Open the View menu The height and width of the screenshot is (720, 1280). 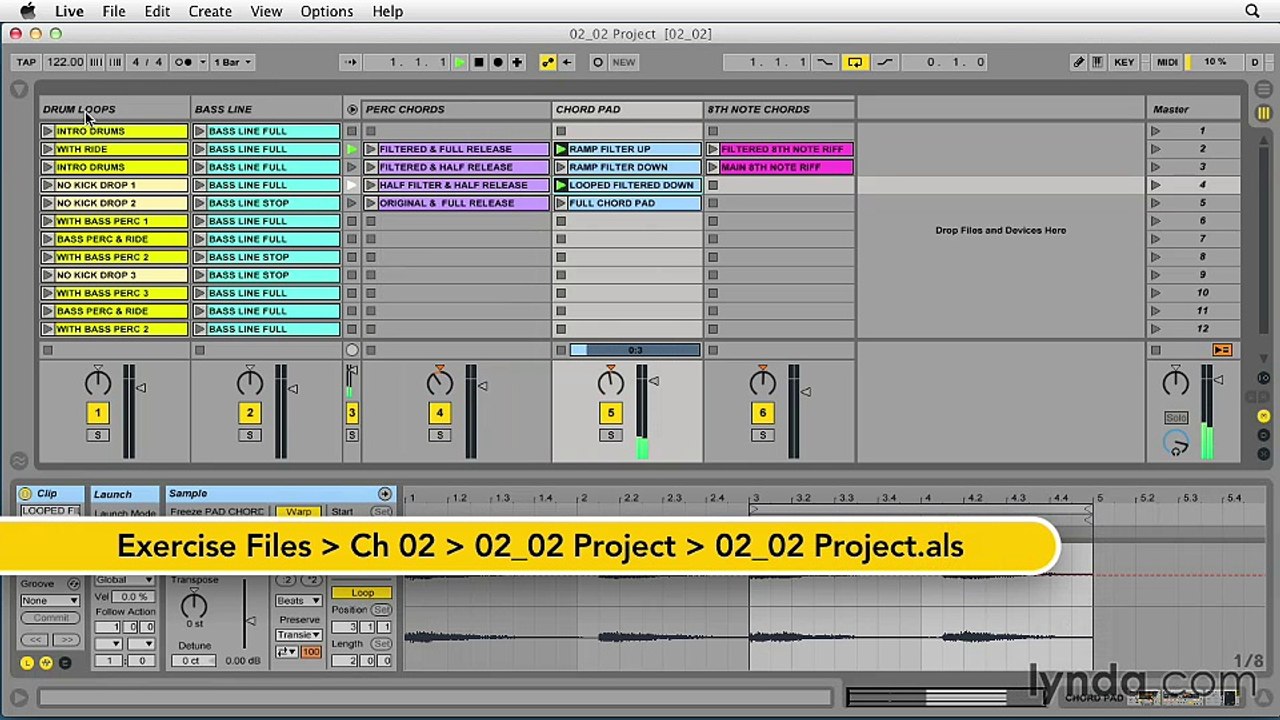pos(266,11)
